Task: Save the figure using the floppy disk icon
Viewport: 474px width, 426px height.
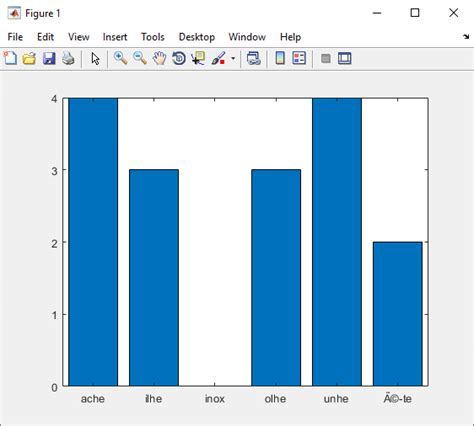Action: click(x=49, y=59)
